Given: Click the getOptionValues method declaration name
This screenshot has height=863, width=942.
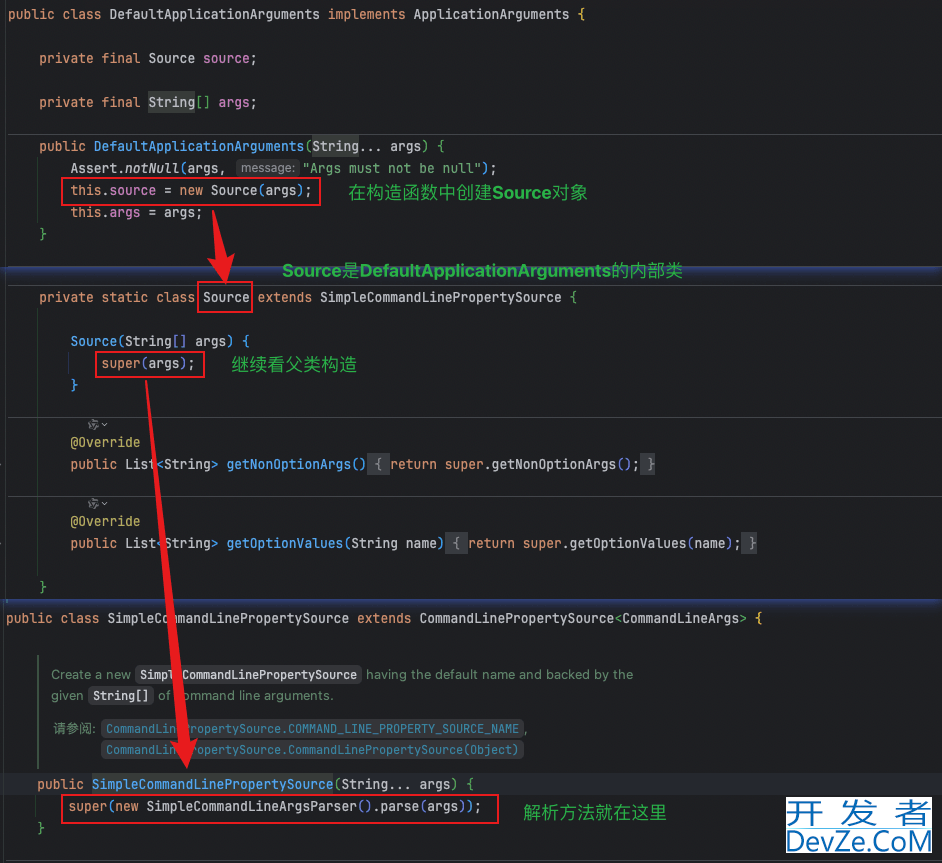Looking at the screenshot, I should [284, 544].
